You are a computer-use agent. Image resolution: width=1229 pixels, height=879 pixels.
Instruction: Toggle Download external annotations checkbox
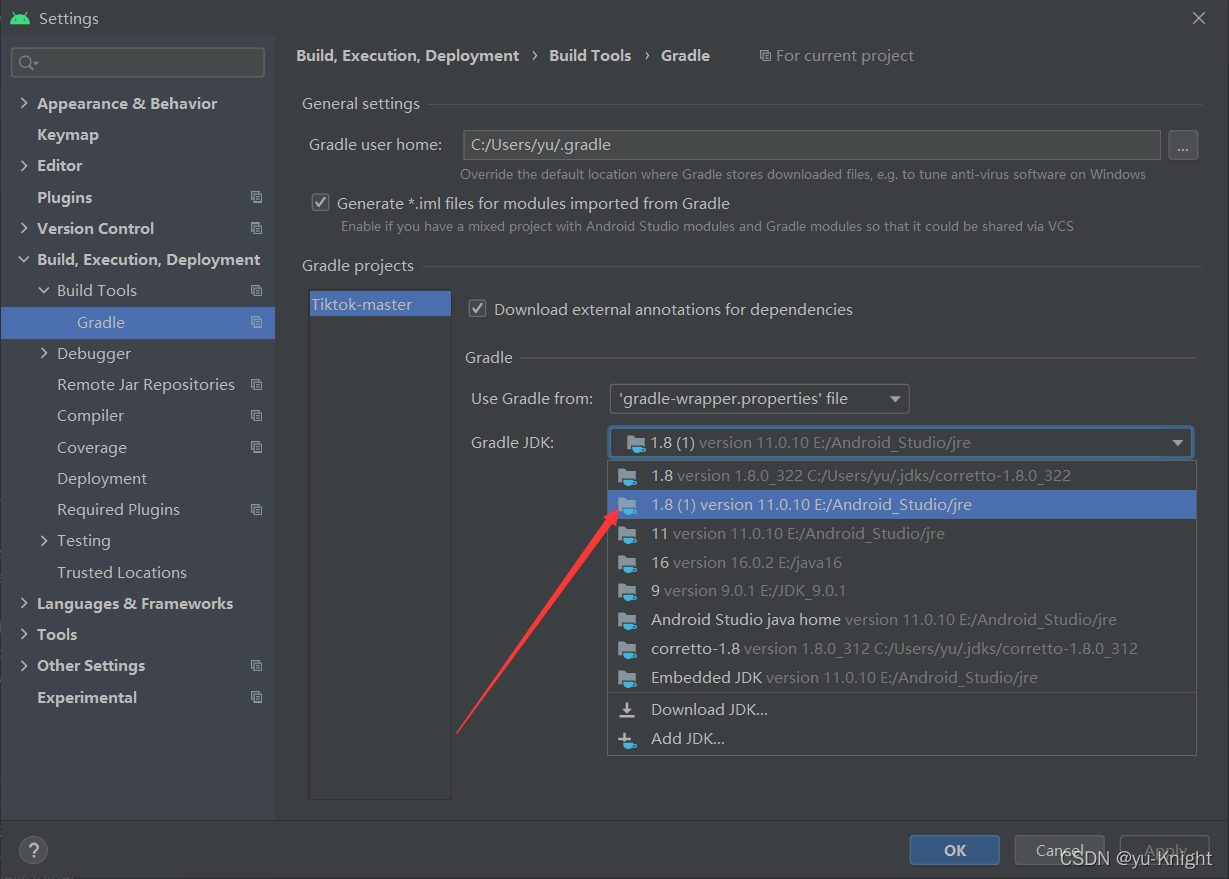point(478,309)
